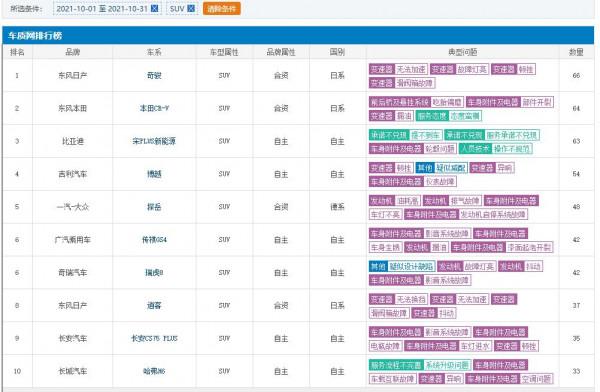Select the 东风本田 brand cell
600x392 pixels.
point(73,108)
